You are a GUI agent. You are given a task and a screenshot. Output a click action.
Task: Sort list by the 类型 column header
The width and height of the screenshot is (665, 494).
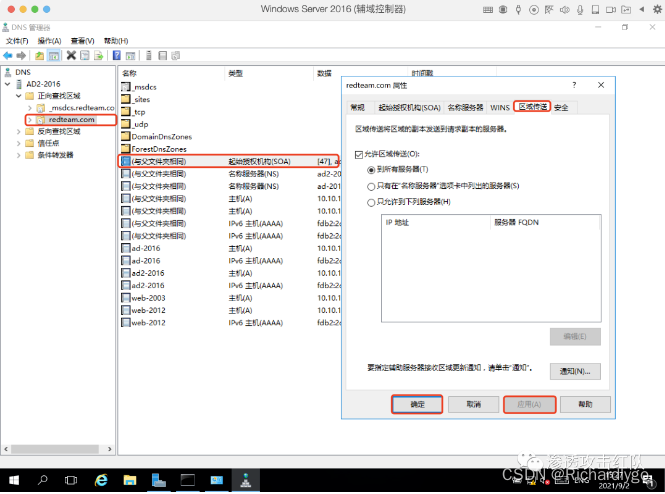click(268, 73)
